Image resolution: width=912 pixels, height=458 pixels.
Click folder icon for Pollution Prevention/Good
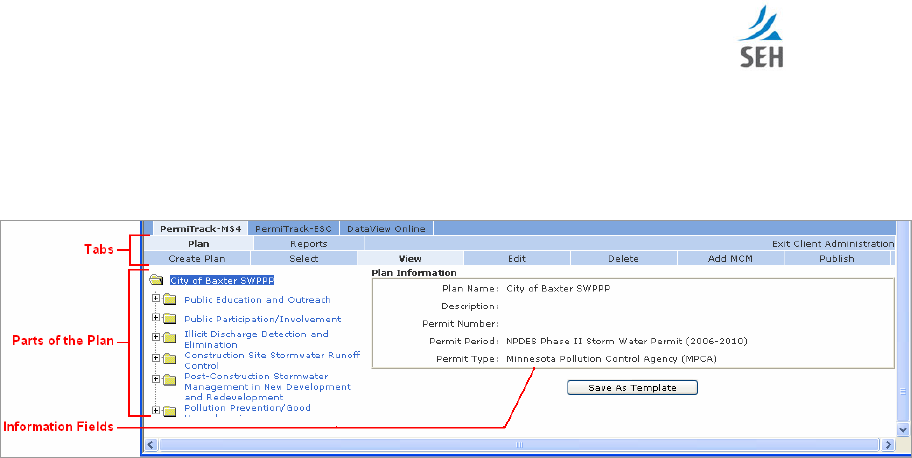point(169,411)
